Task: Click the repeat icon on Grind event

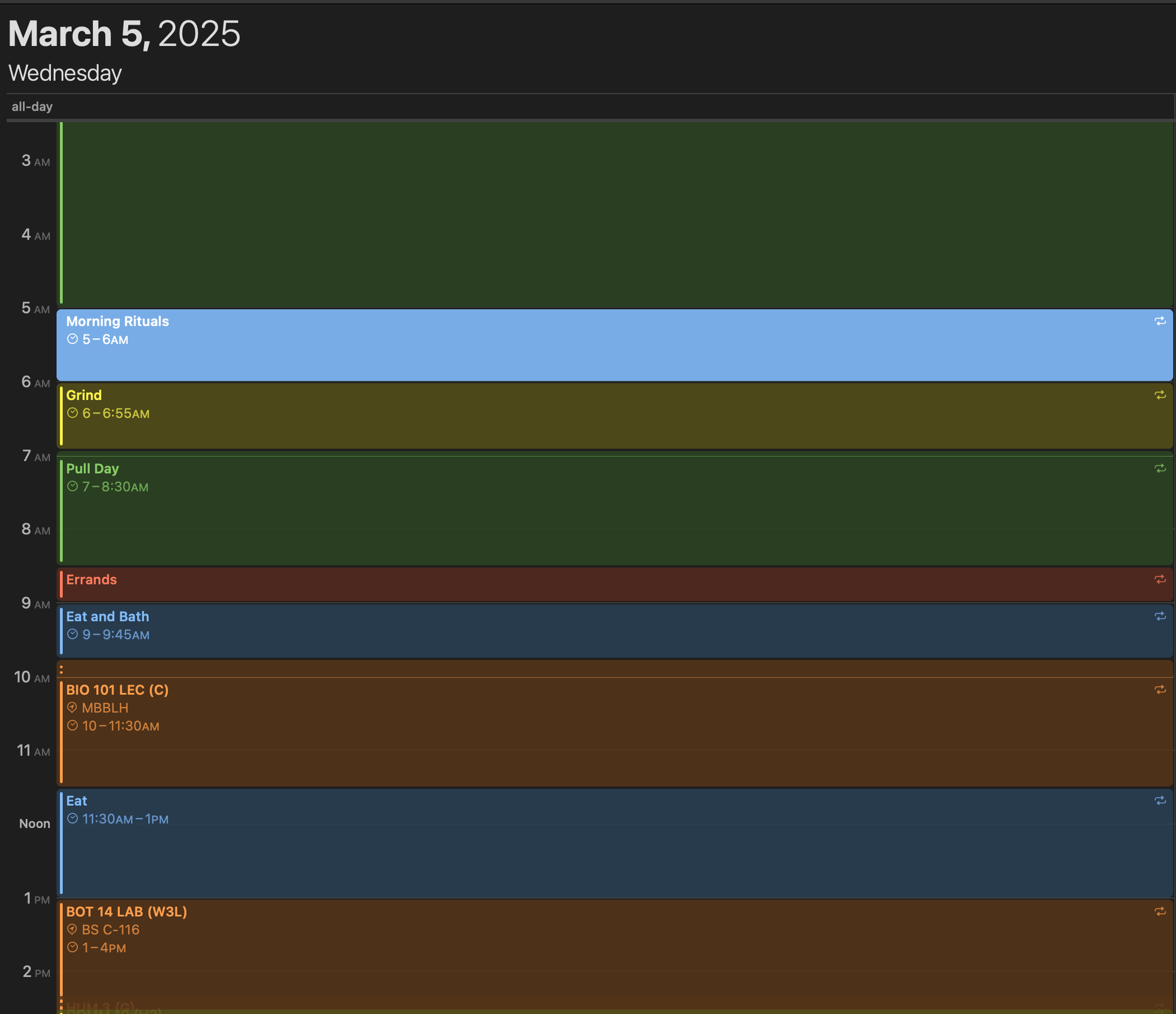Action: (x=1160, y=395)
